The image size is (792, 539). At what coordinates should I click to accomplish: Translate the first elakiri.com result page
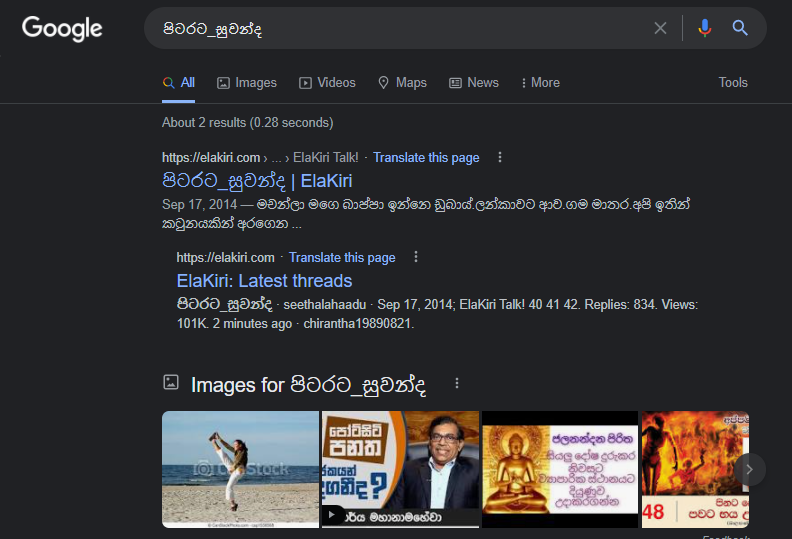[x=426, y=158]
